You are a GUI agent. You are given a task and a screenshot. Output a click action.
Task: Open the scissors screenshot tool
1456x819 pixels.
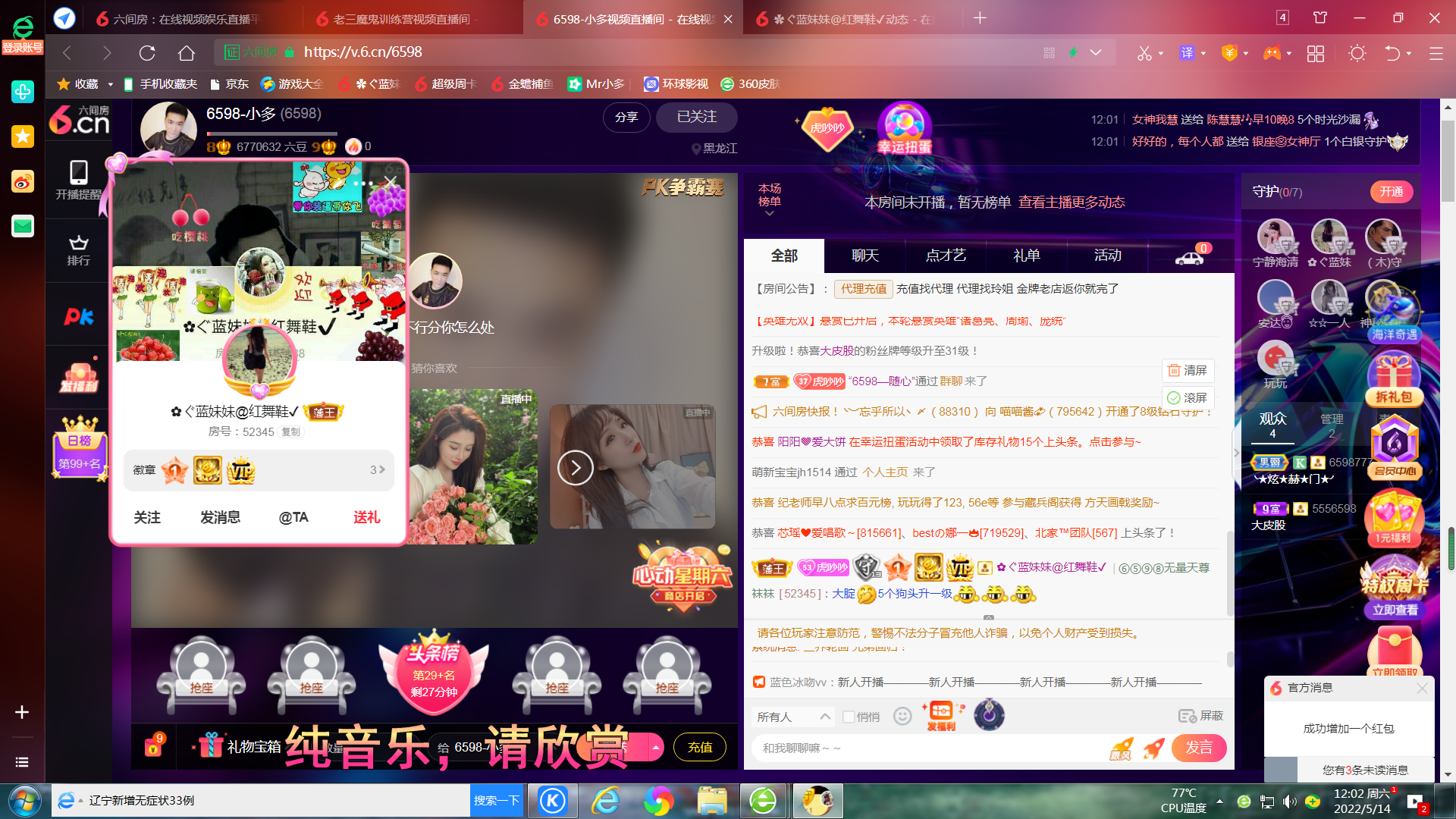(1144, 53)
